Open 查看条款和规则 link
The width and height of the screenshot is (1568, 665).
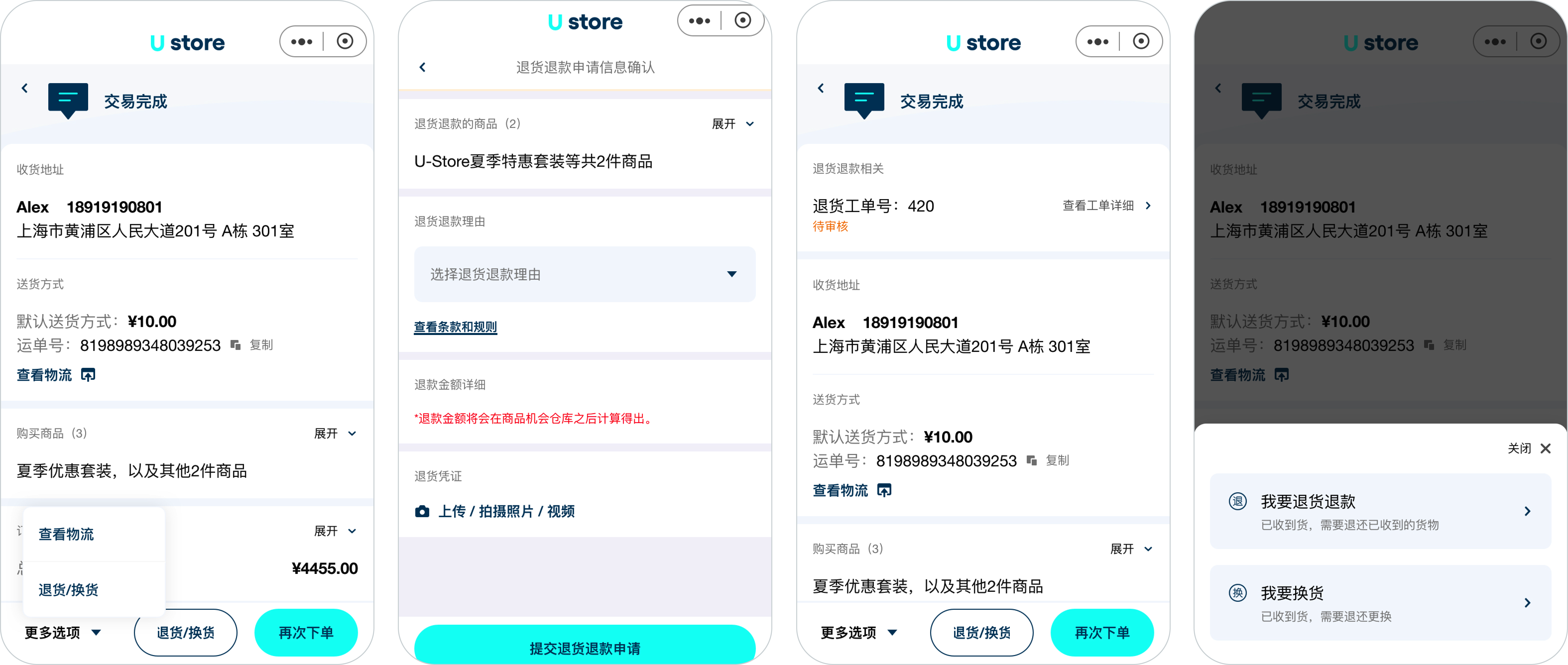coord(455,327)
